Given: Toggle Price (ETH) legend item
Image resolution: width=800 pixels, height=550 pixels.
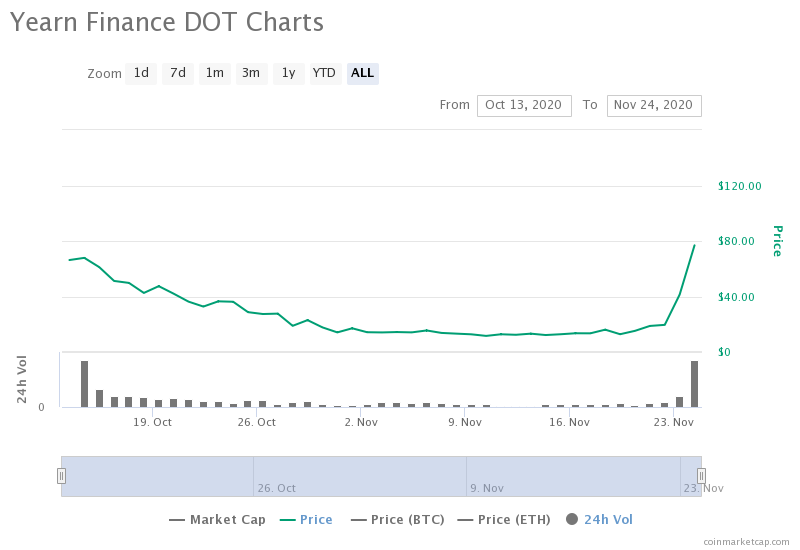Looking at the screenshot, I should click(504, 520).
